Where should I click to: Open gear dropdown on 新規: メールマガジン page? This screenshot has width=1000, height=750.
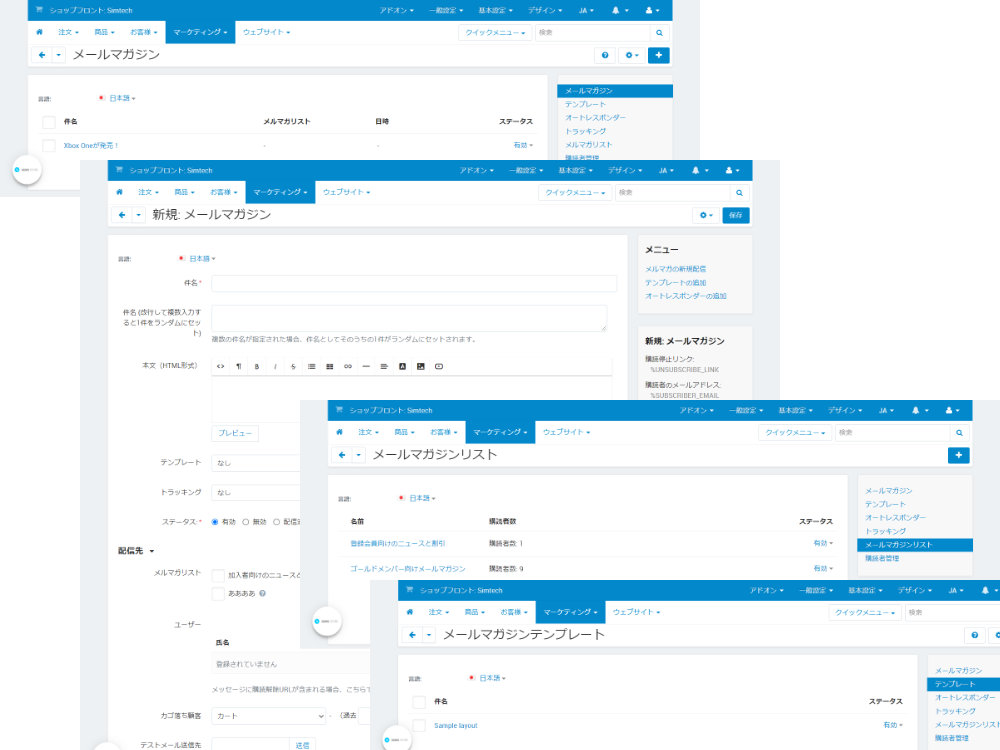tap(705, 216)
